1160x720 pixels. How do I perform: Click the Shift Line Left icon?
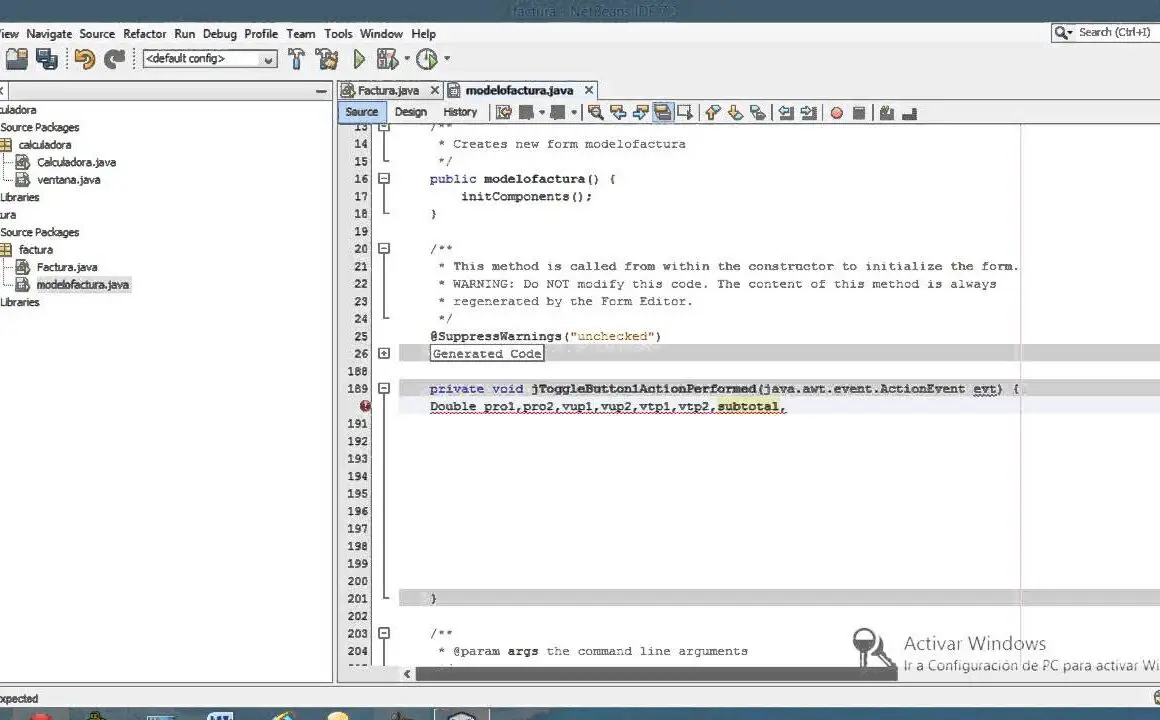[x=786, y=112]
